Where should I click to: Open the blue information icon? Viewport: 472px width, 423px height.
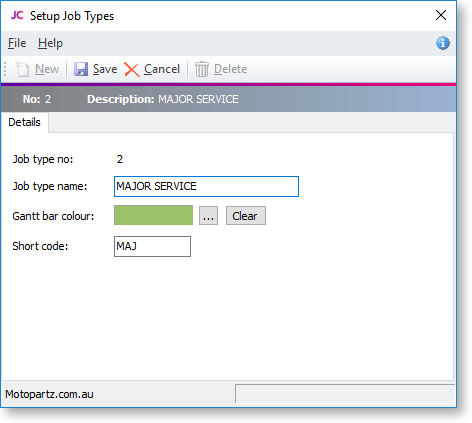[x=443, y=43]
